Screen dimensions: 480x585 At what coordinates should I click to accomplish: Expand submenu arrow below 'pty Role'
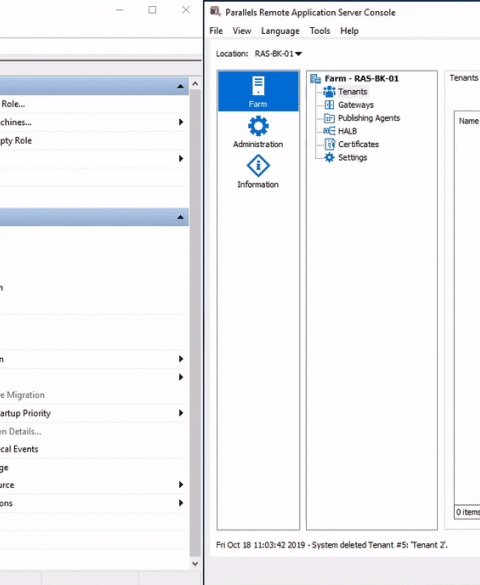coord(181,159)
